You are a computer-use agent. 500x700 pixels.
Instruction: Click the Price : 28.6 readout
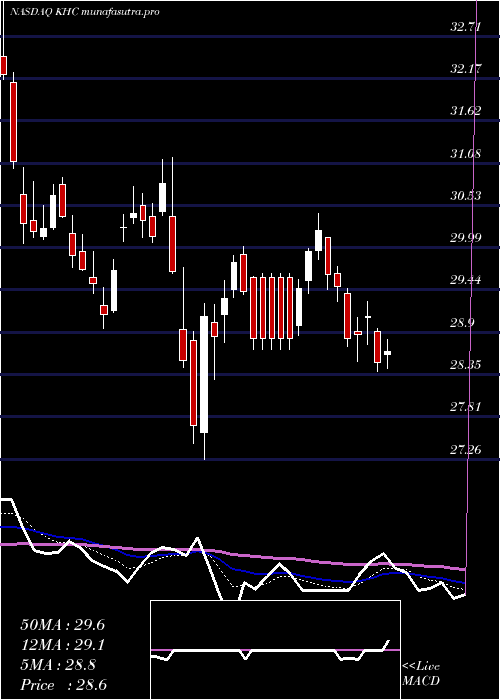tap(63, 685)
